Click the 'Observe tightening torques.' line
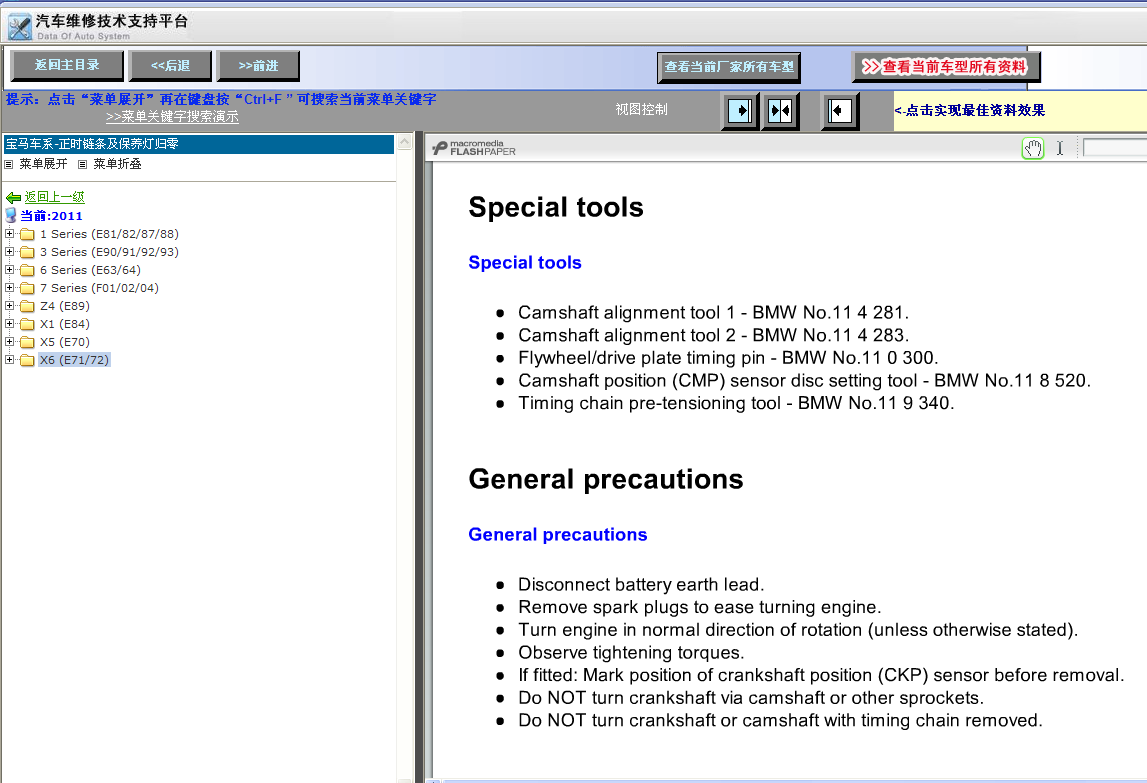The width and height of the screenshot is (1147, 783). click(x=631, y=653)
